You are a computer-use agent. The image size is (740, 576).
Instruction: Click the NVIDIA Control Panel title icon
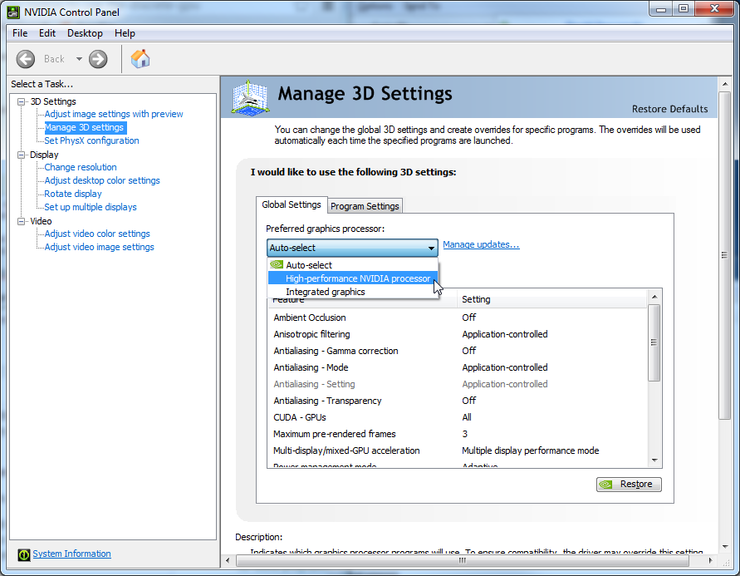tap(14, 12)
